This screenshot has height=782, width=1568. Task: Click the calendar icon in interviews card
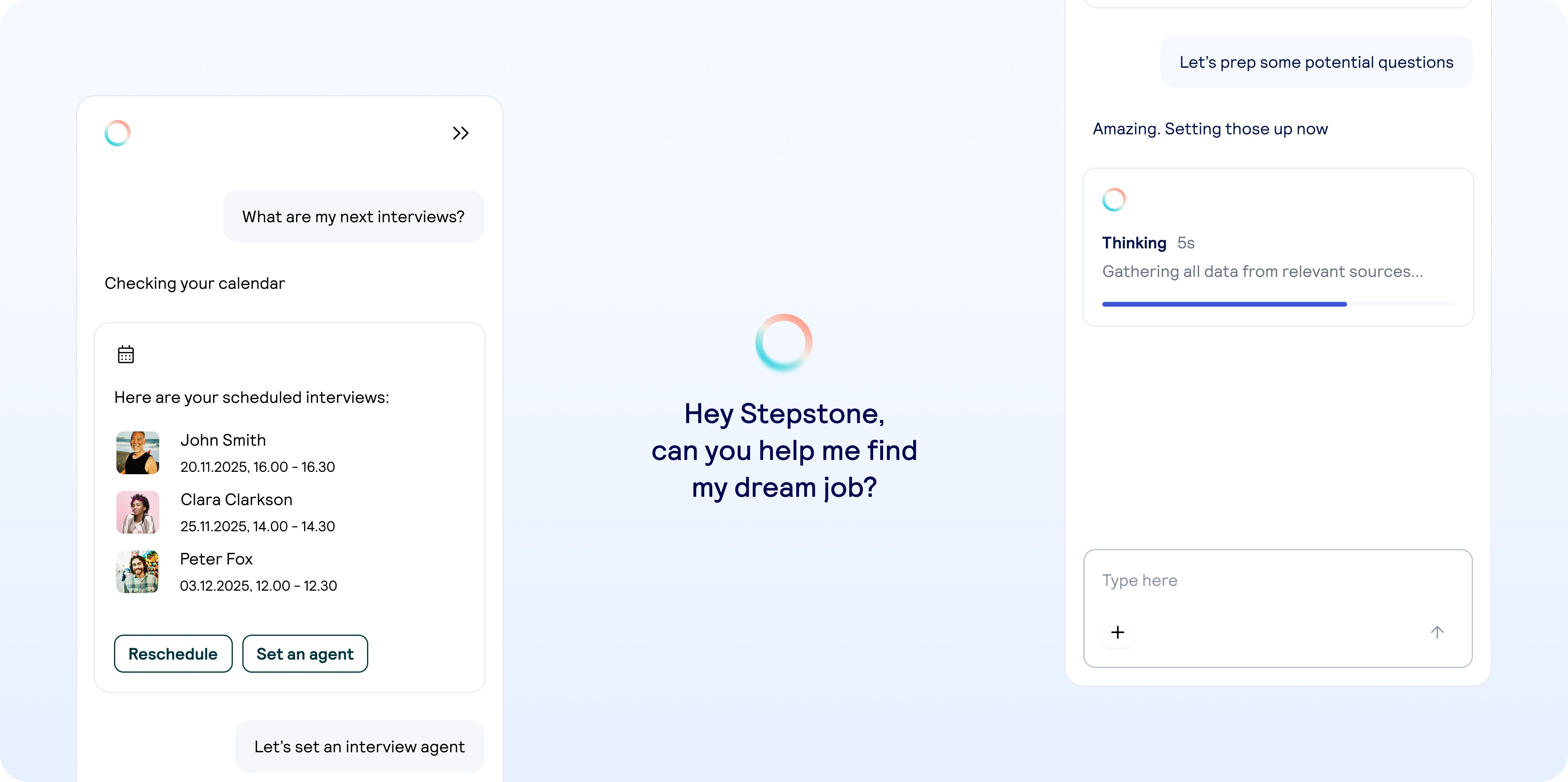click(x=126, y=354)
